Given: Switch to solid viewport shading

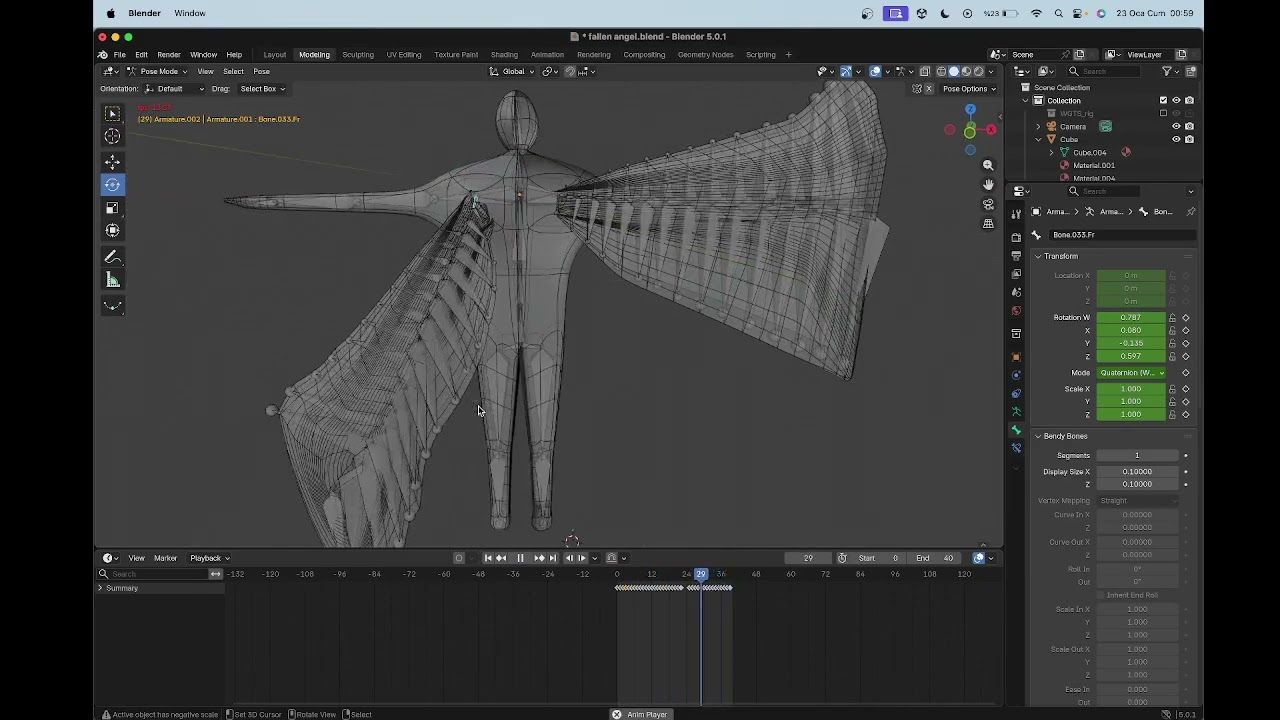Looking at the screenshot, I should tap(953, 71).
